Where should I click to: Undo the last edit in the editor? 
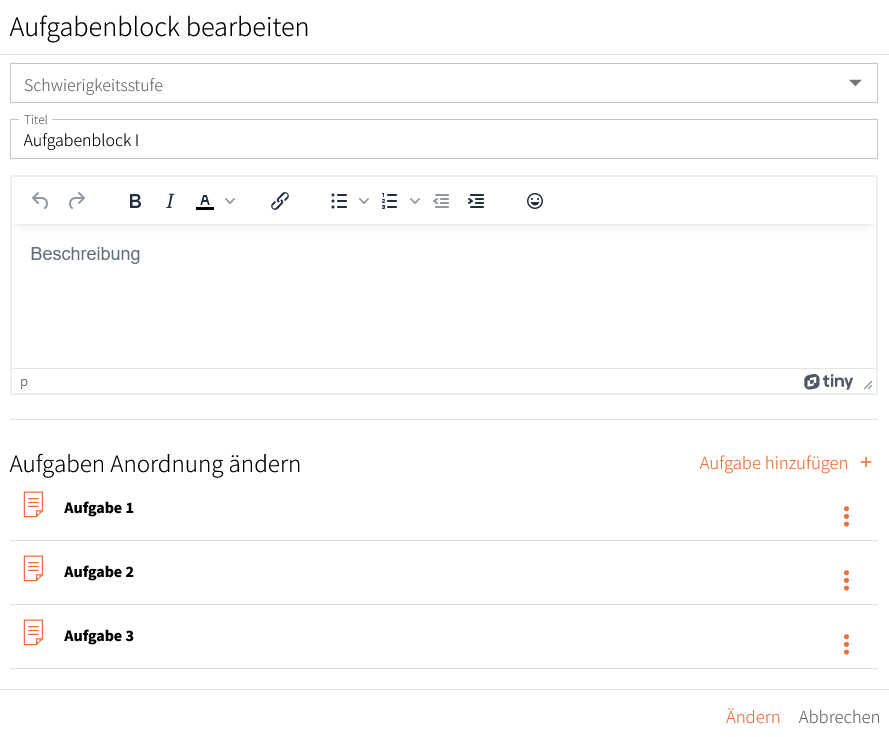tap(40, 201)
